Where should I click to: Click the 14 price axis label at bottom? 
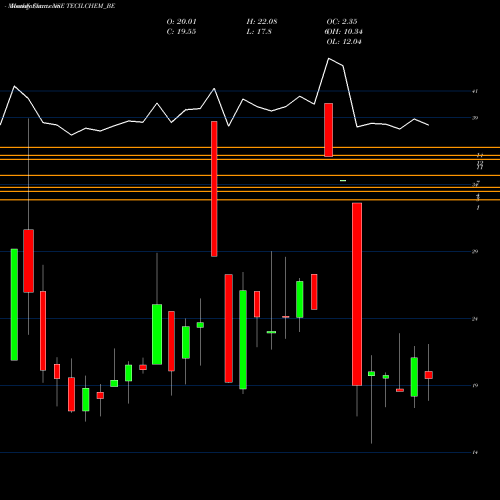pos(475,452)
